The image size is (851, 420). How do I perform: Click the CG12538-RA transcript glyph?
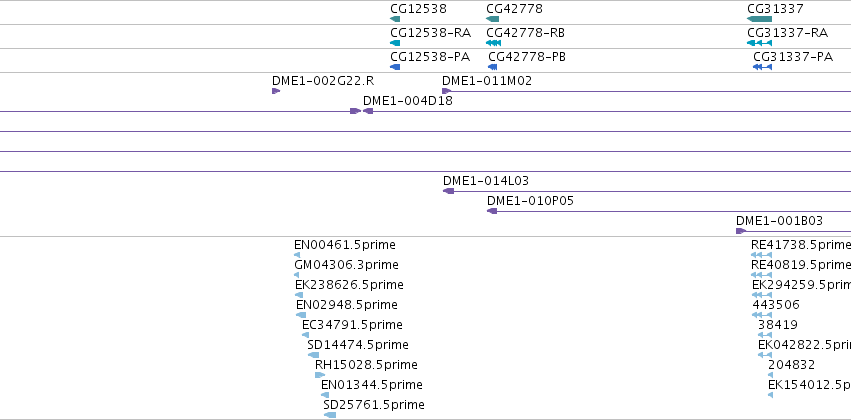pos(395,43)
